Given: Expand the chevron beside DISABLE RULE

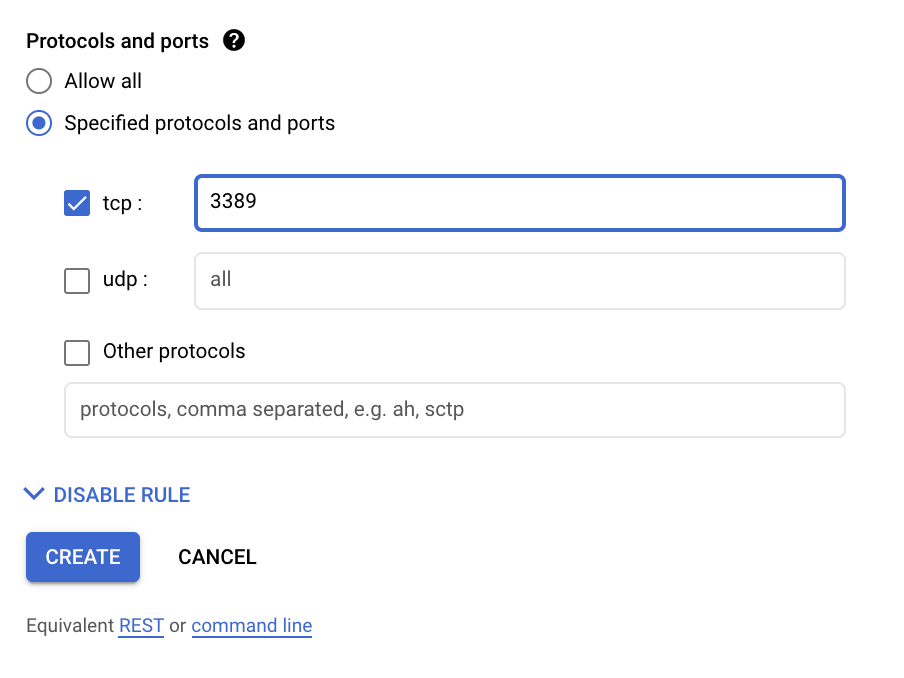Looking at the screenshot, I should coord(34,494).
